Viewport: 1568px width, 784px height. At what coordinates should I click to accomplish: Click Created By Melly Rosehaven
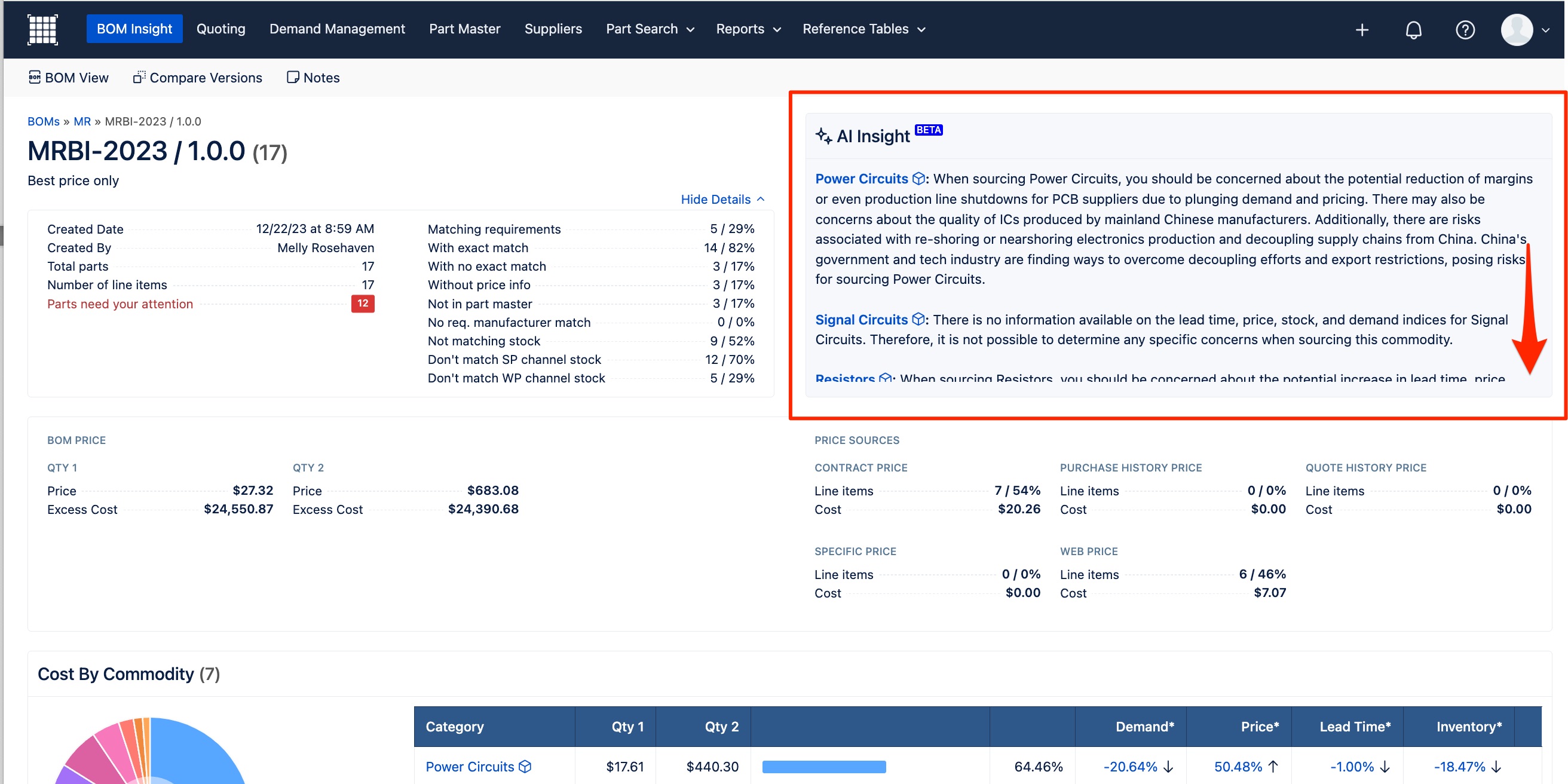click(x=326, y=248)
